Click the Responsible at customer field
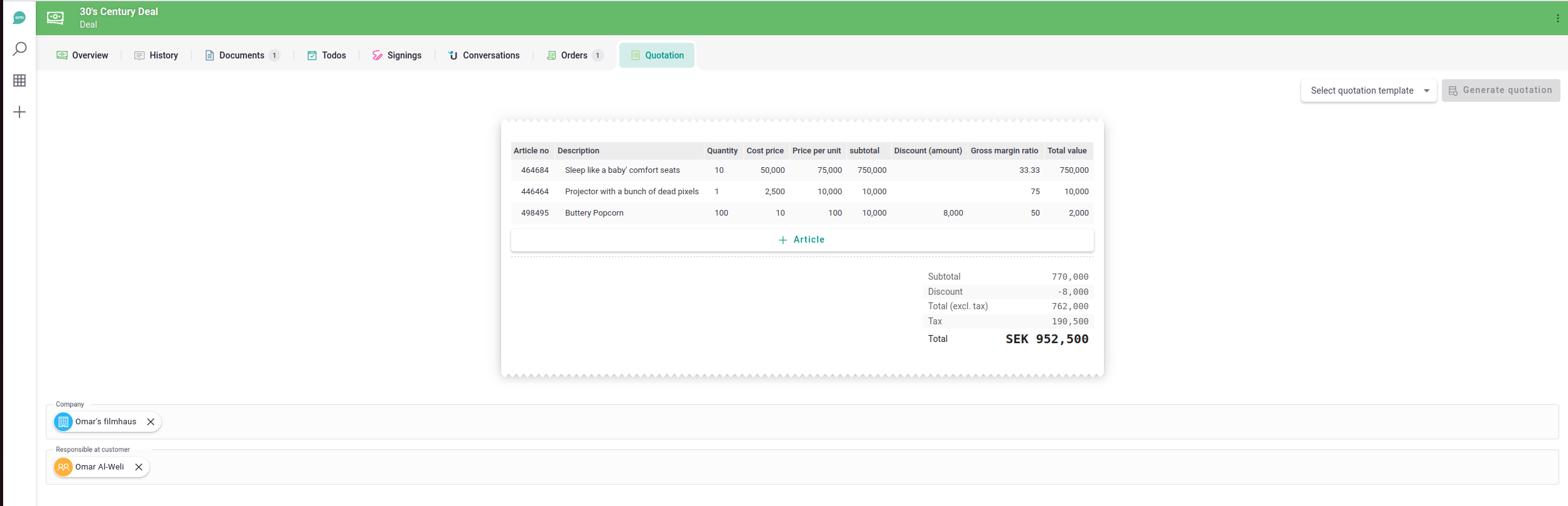The height and width of the screenshot is (506, 1568). point(816,467)
